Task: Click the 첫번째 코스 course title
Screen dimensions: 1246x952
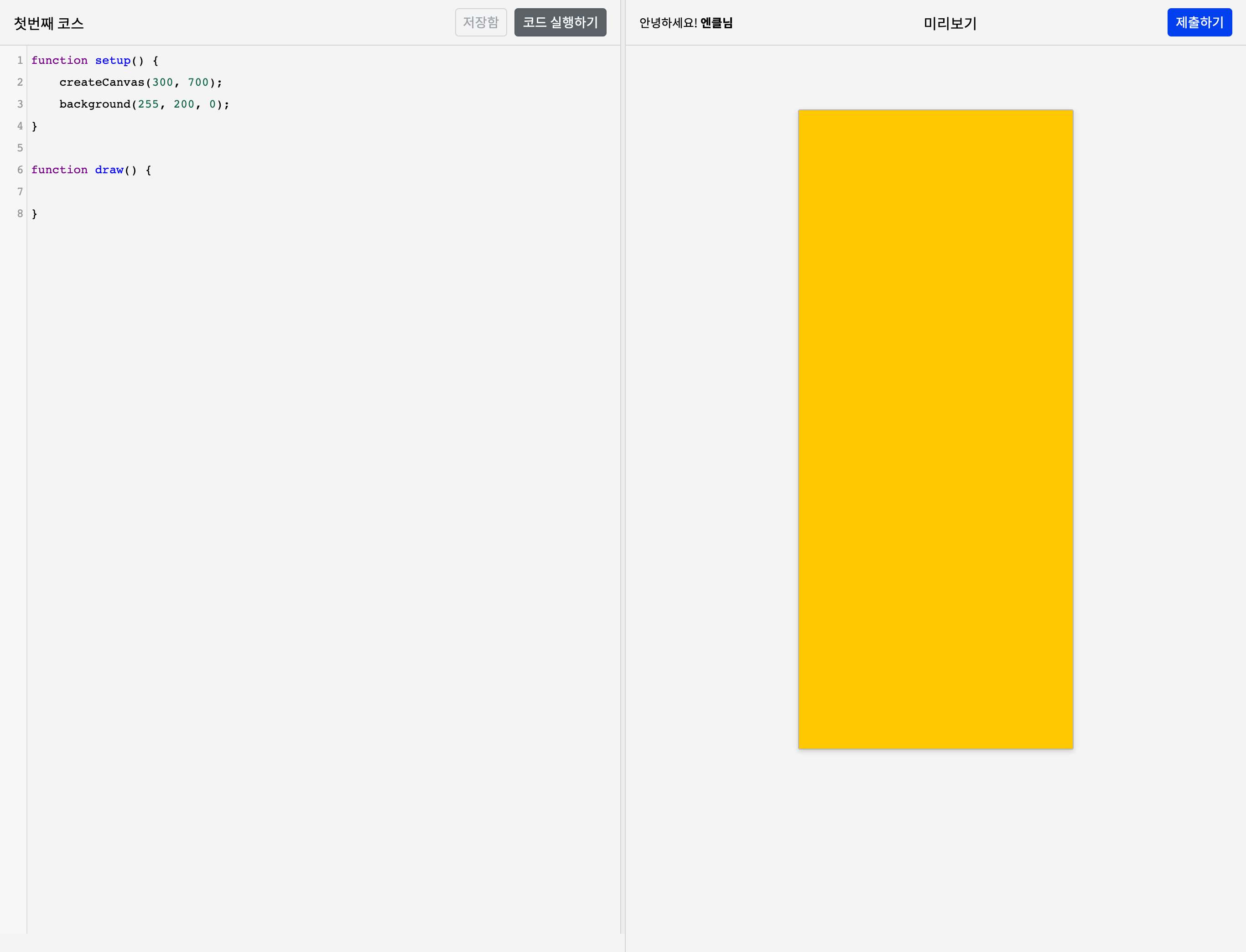Action: [x=49, y=23]
